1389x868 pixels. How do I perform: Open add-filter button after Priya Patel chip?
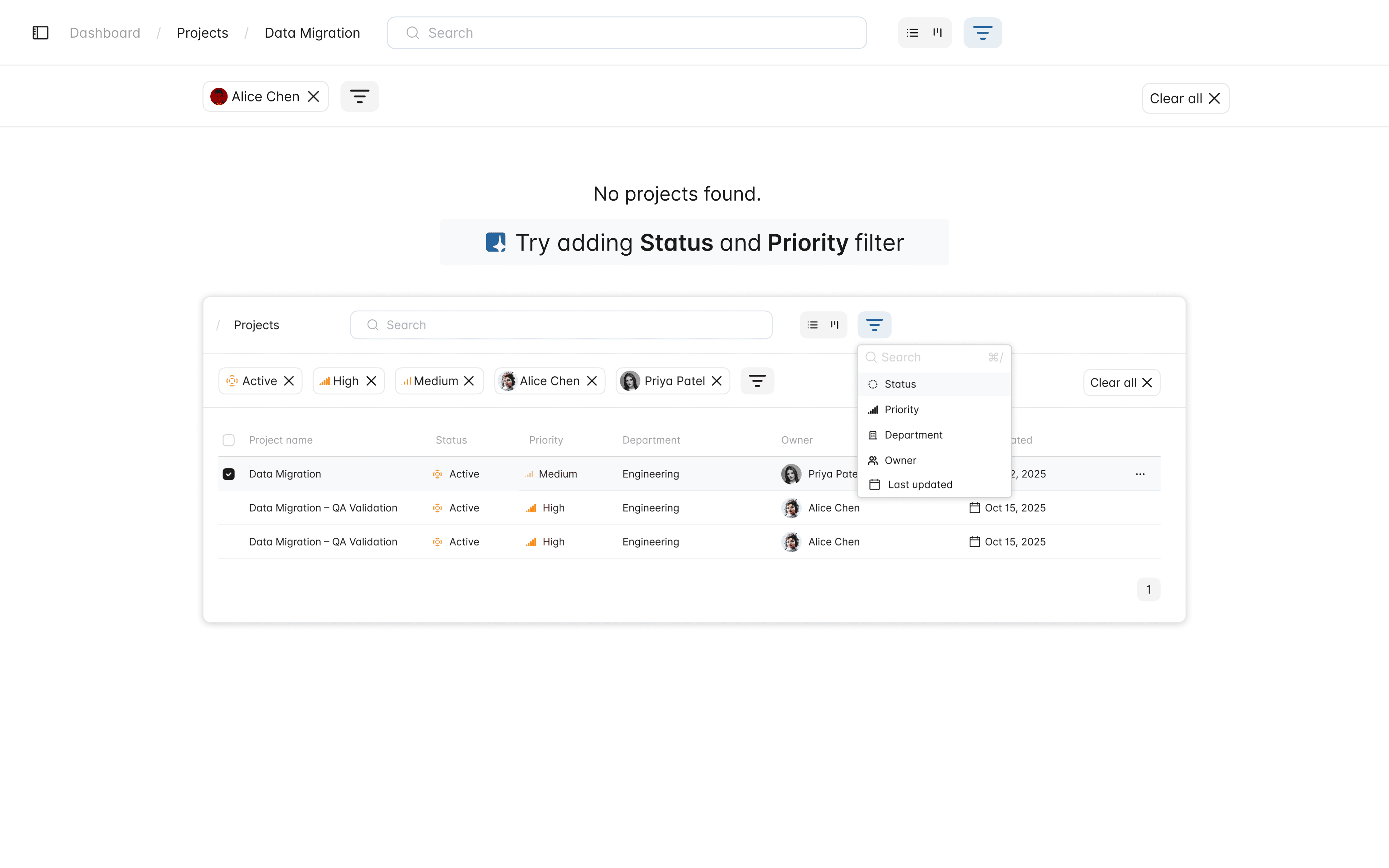tap(757, 381)
